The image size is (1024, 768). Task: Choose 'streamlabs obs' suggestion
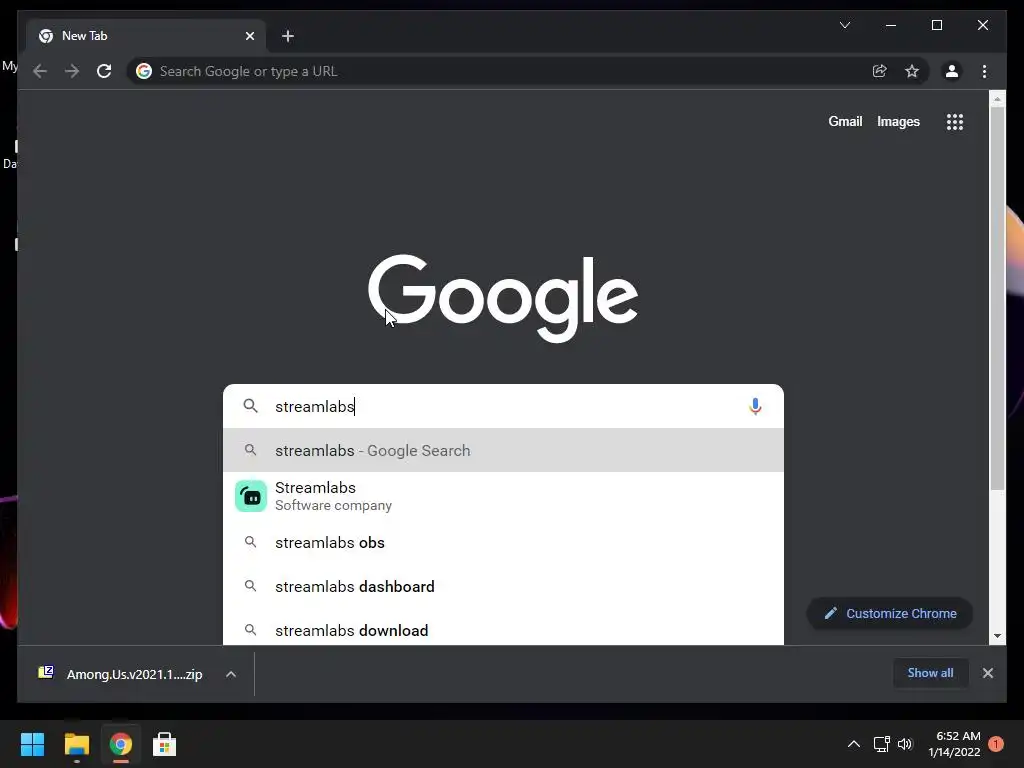503,543
